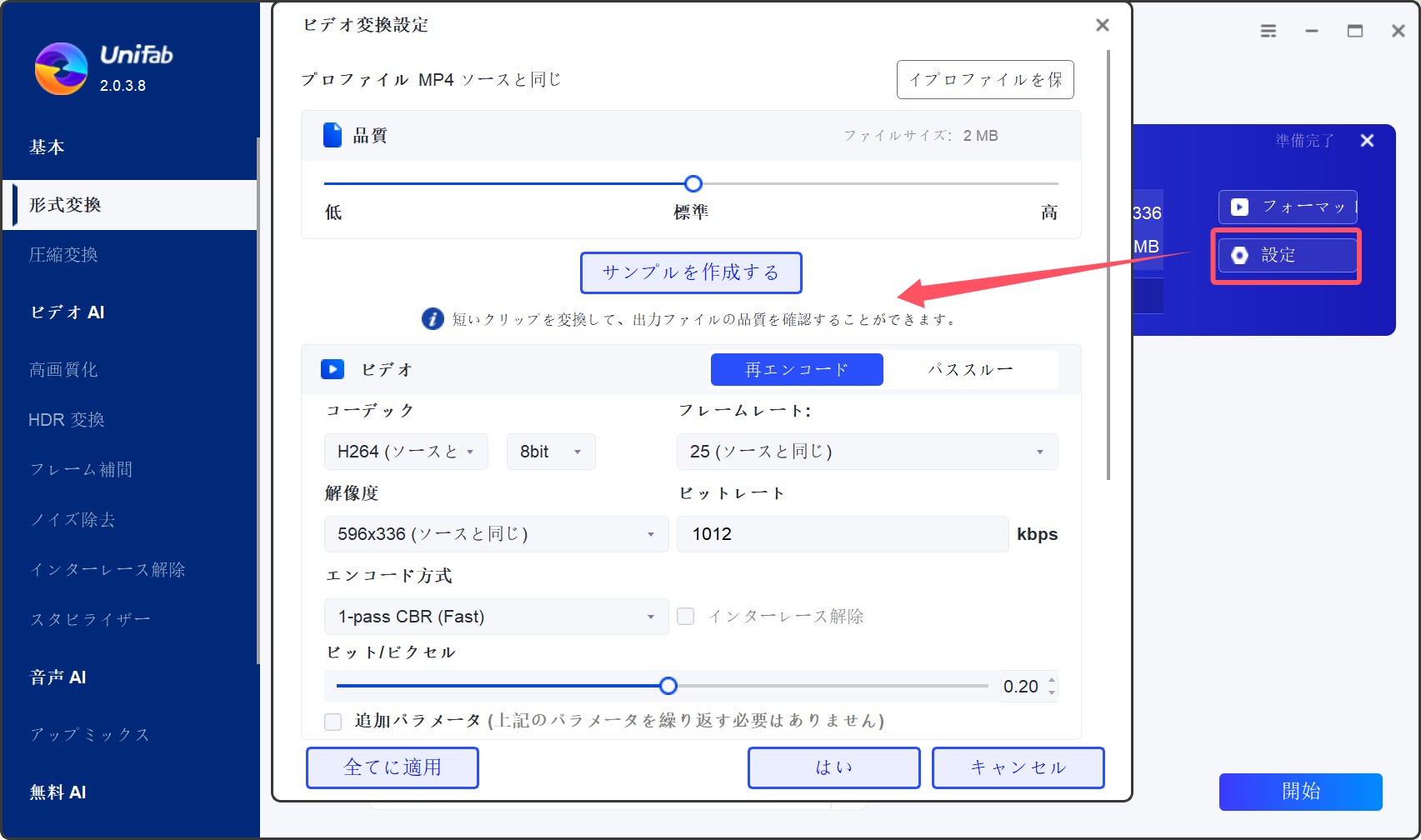Expand 1-pass CBR (Fast) encode dropdown
This screenshot has width=1421, height=840.
pos(496,617)
